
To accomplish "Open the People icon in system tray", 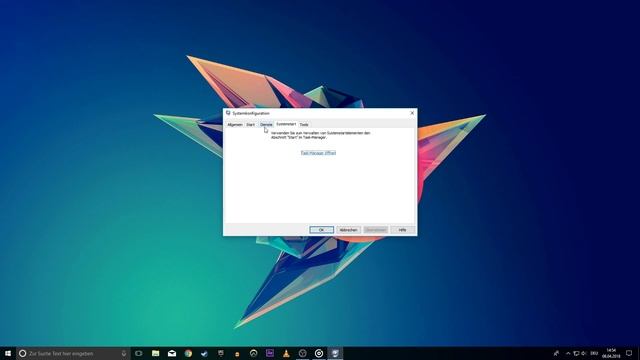I will tap(556, 353).
